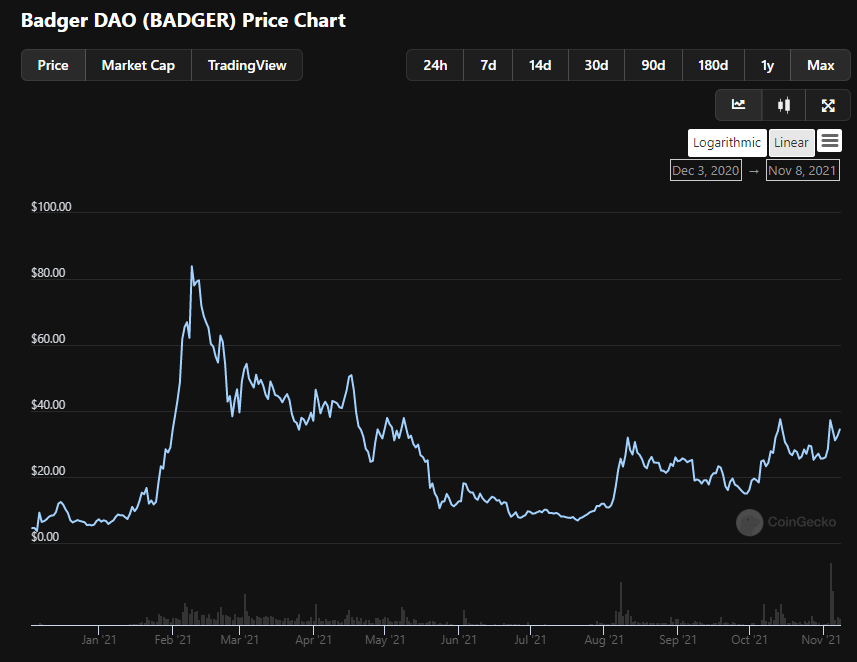Select the Nov '21 axis label
Screen dimensions: 857x662
[821, 640]
